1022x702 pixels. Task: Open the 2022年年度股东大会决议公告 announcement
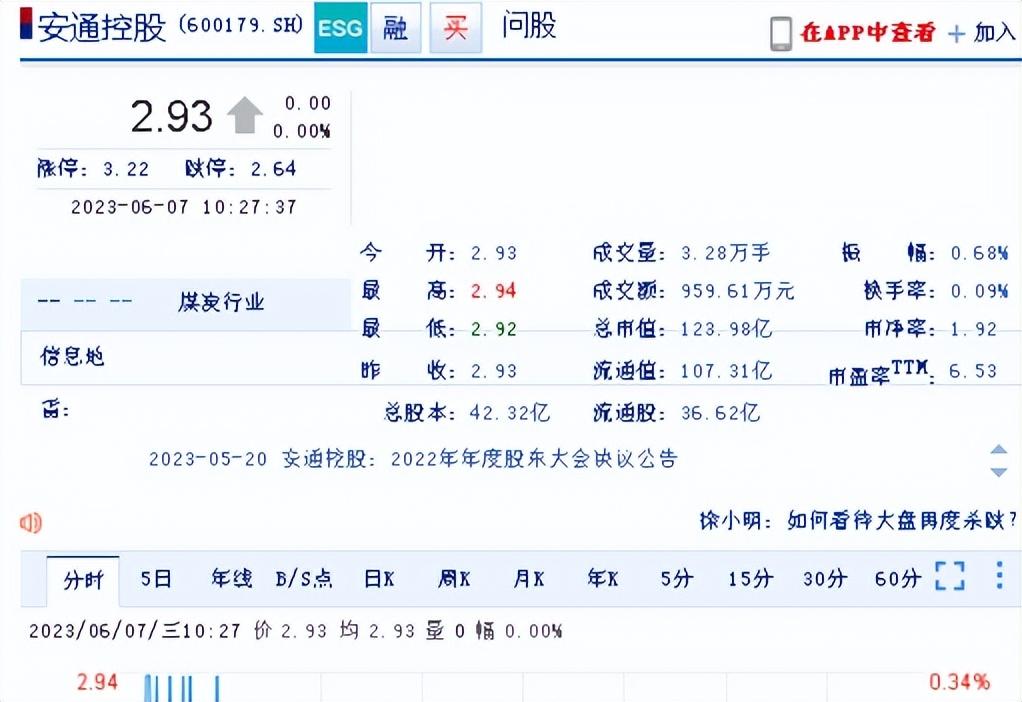pos(534,459)
